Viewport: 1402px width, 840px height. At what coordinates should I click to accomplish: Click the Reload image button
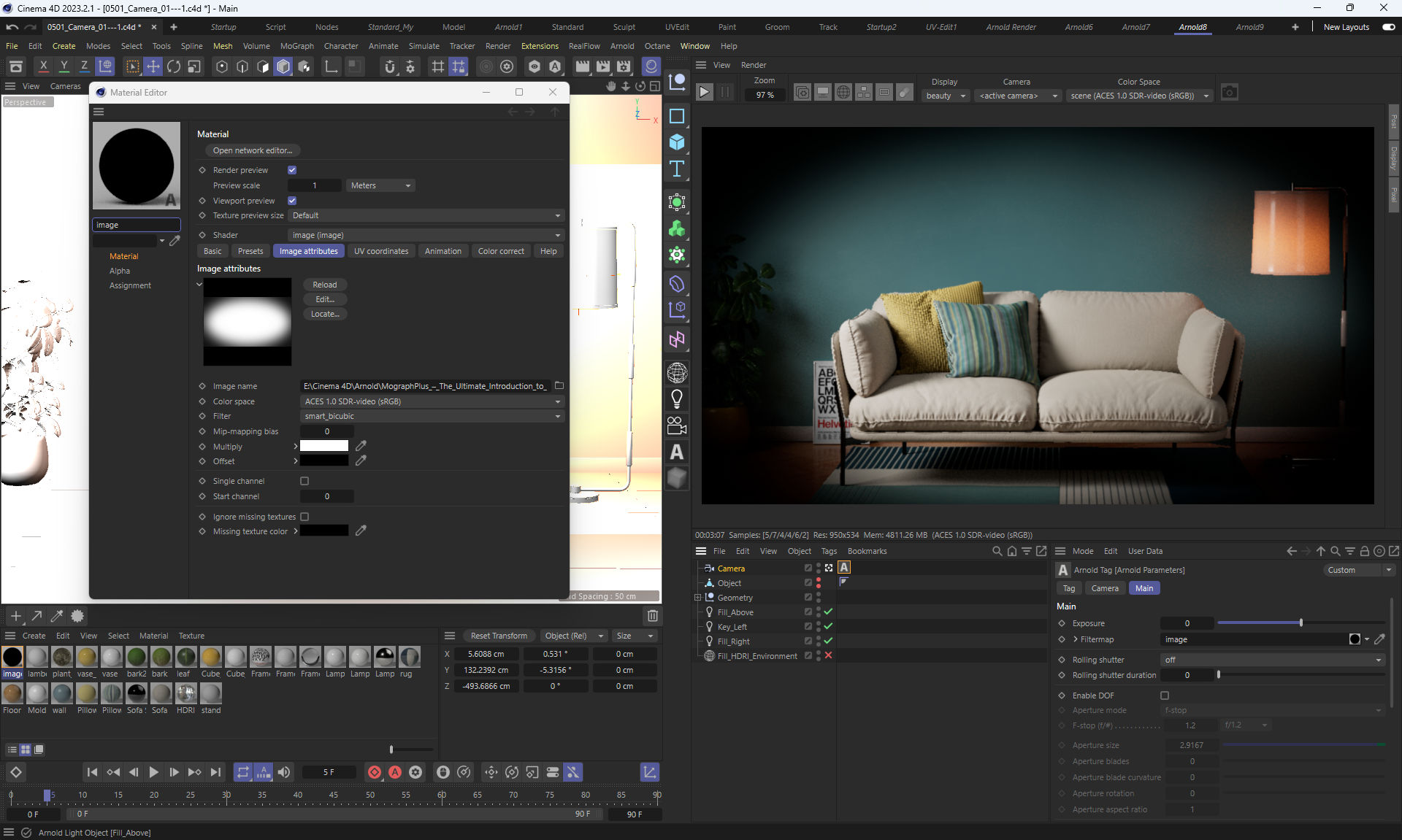(325, 285)
